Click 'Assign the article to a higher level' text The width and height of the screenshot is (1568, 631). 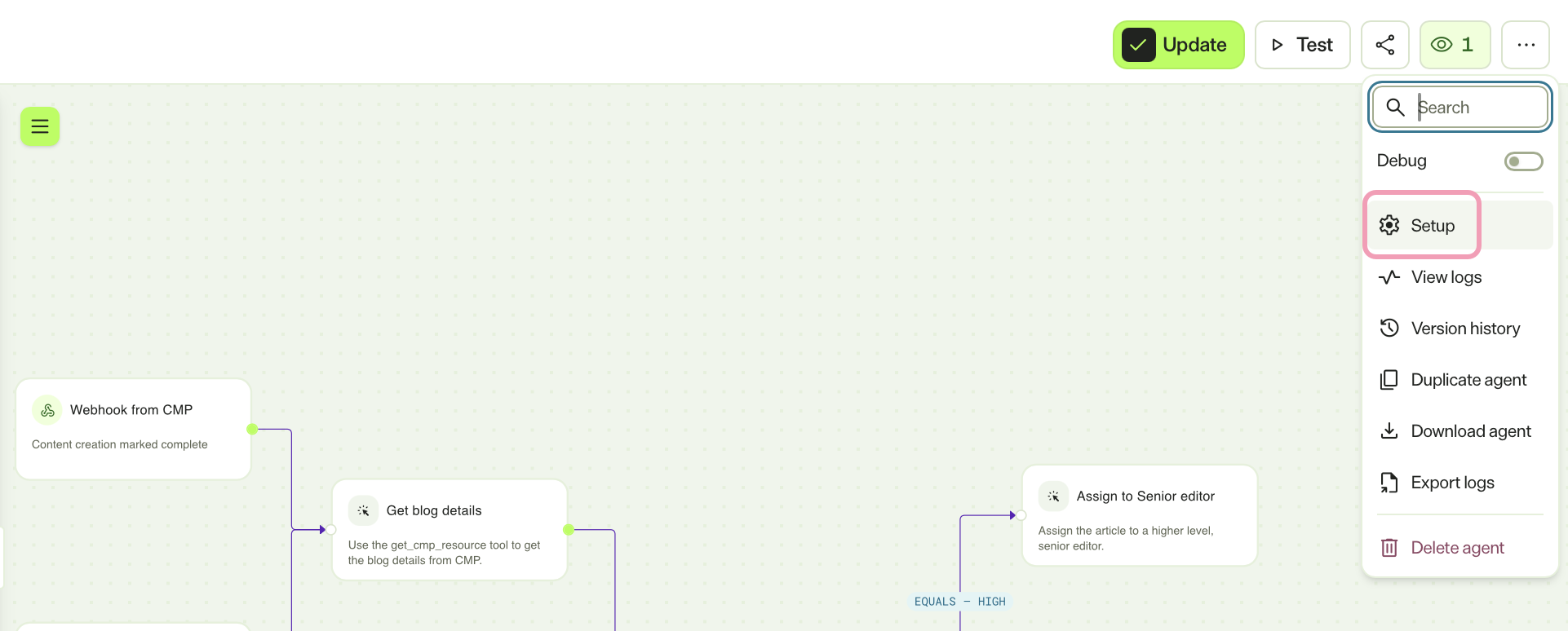pos(1126,538)
